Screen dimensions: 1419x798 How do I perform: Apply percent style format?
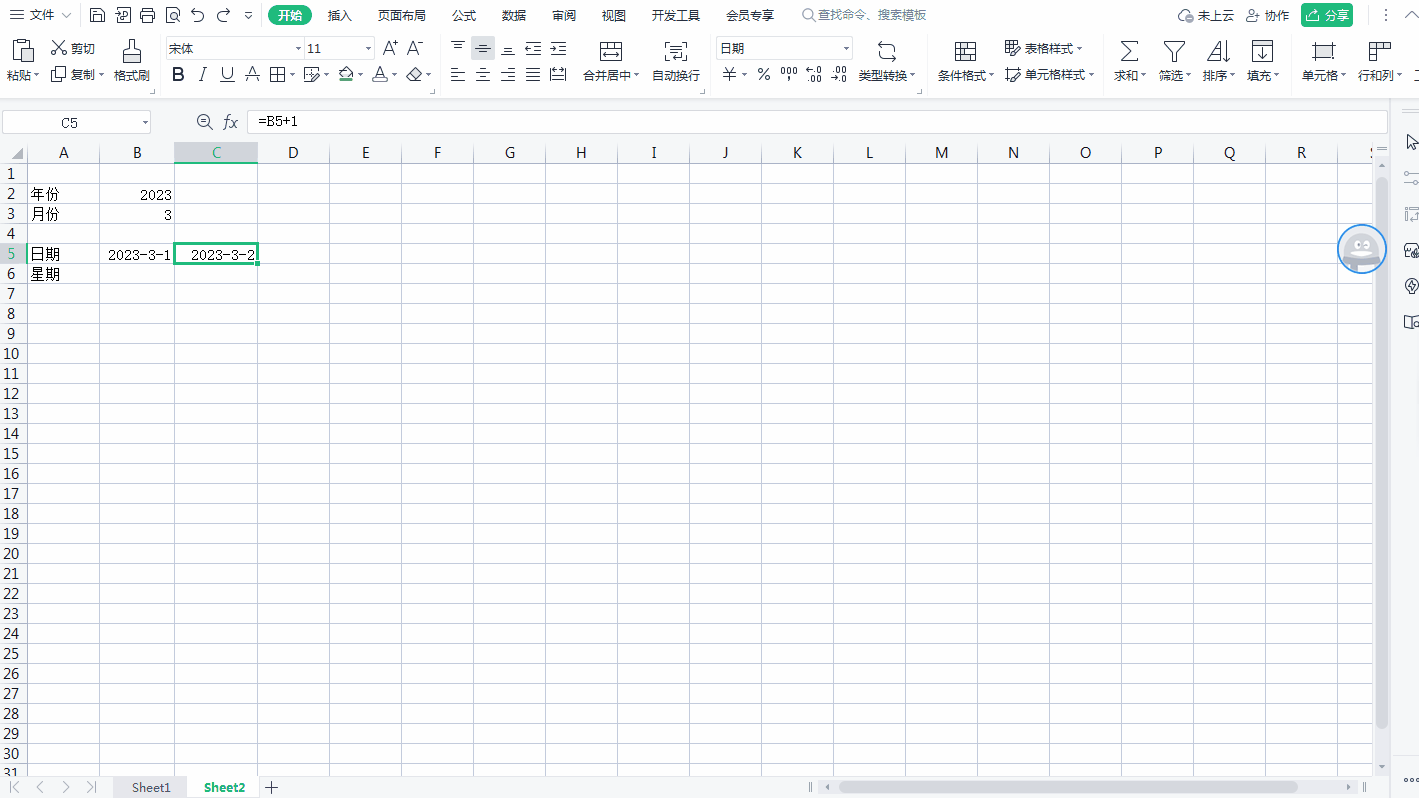(763, 74)
